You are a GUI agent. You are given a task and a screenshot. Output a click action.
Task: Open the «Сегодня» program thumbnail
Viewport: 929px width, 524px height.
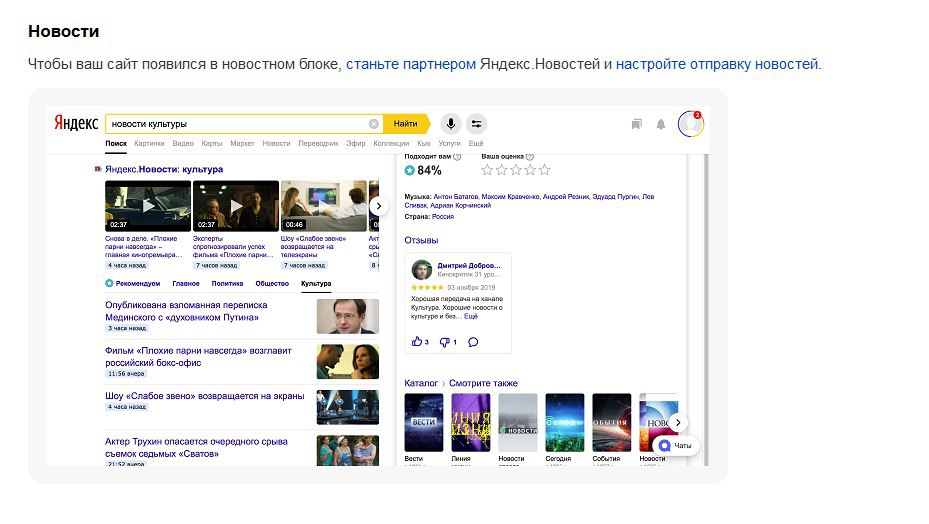pos(565,423)
